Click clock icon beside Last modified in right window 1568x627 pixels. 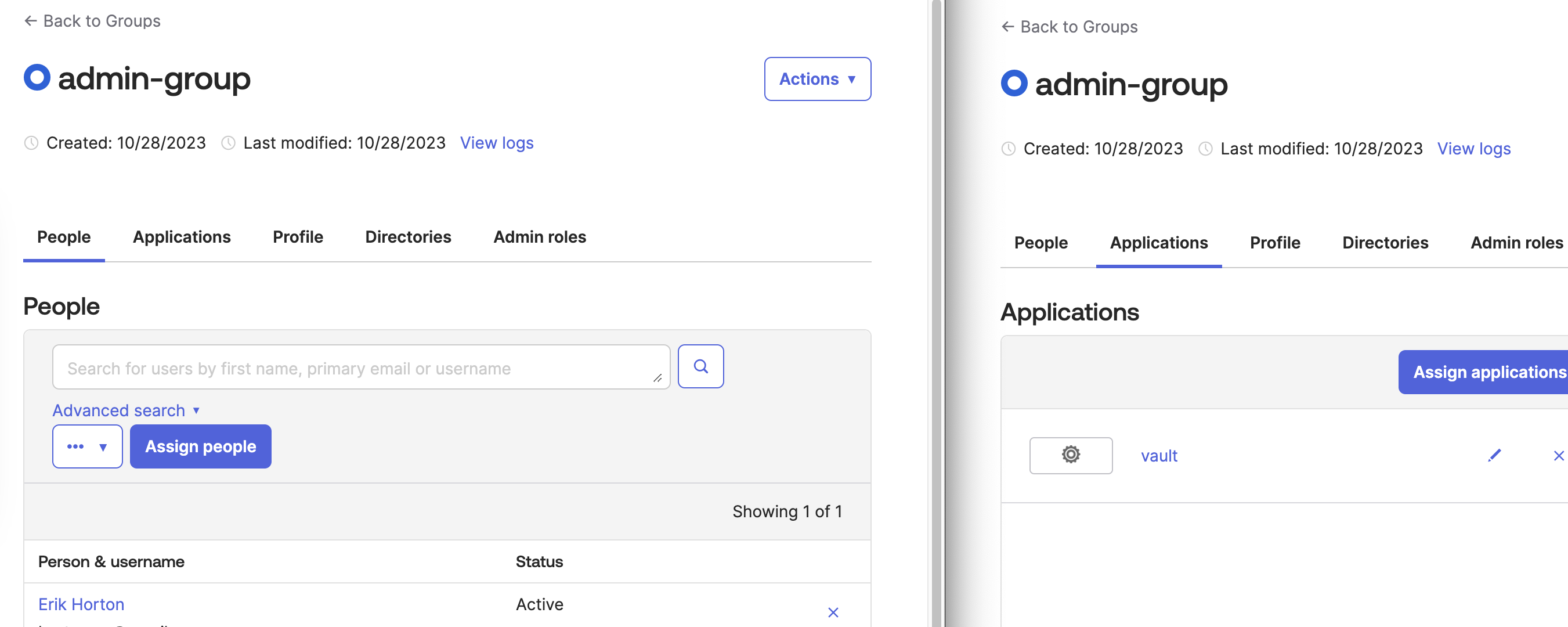point(1205,149)
